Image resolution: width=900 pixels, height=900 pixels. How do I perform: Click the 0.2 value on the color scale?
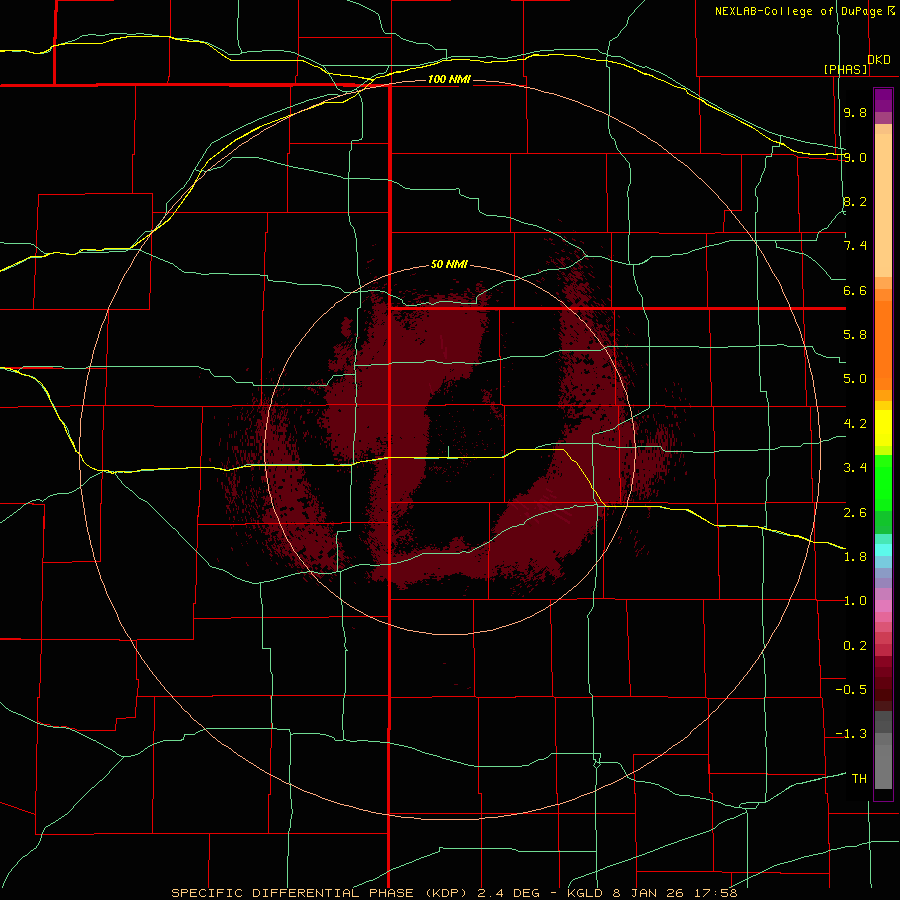(855, 646)
